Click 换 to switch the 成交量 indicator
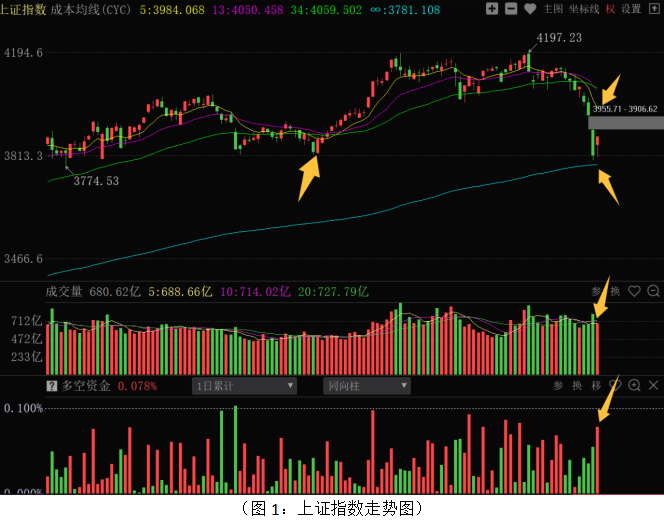Screen dimensions: 664x523 616,291
